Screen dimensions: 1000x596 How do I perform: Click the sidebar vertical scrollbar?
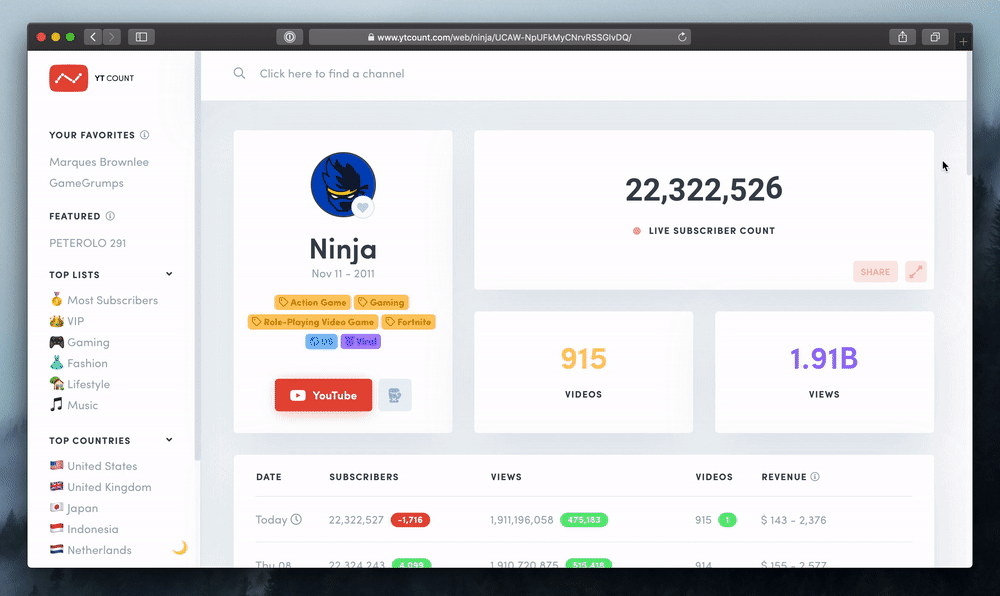[198, 256]
